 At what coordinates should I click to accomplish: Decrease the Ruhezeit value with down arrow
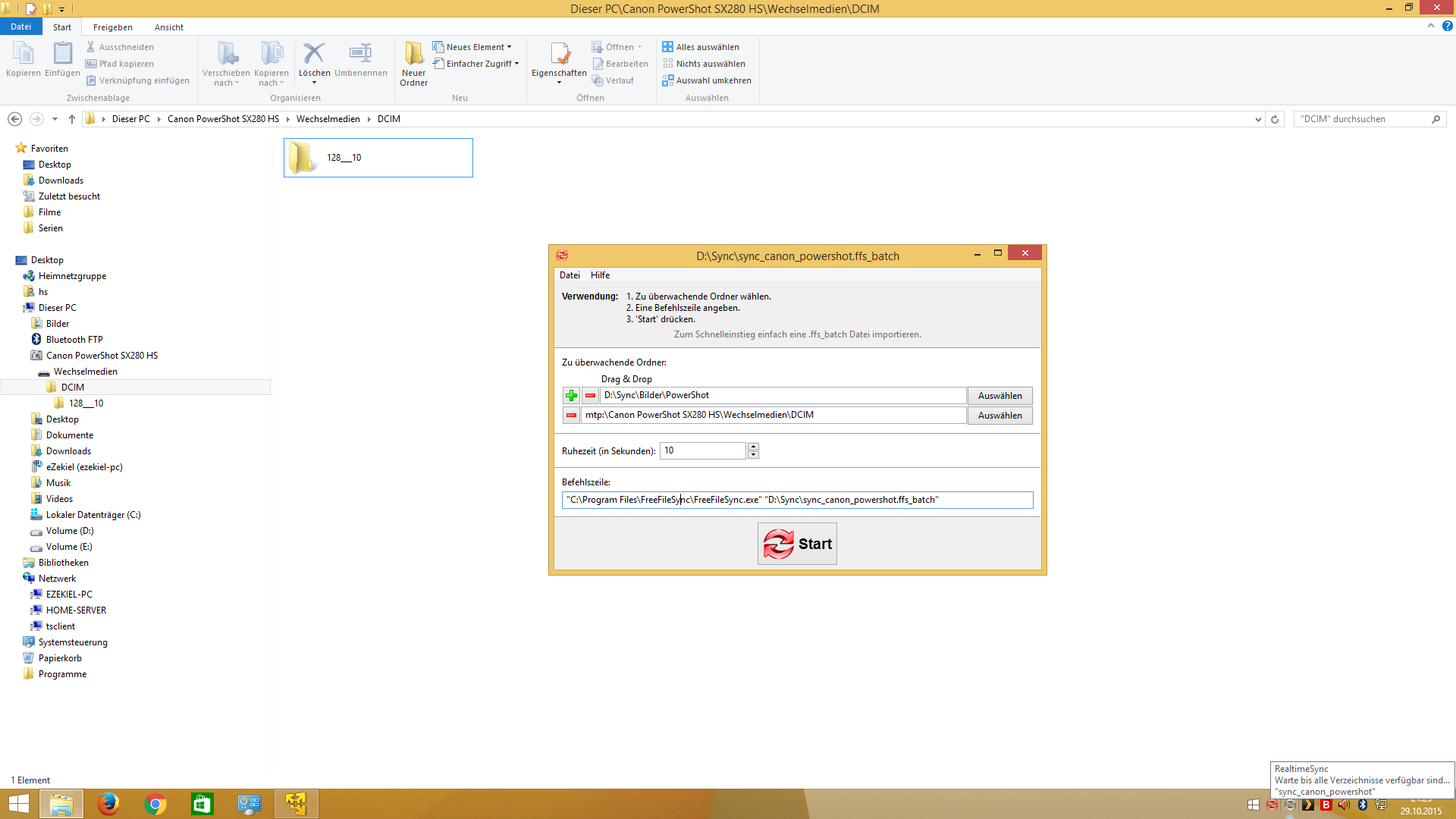753,455
